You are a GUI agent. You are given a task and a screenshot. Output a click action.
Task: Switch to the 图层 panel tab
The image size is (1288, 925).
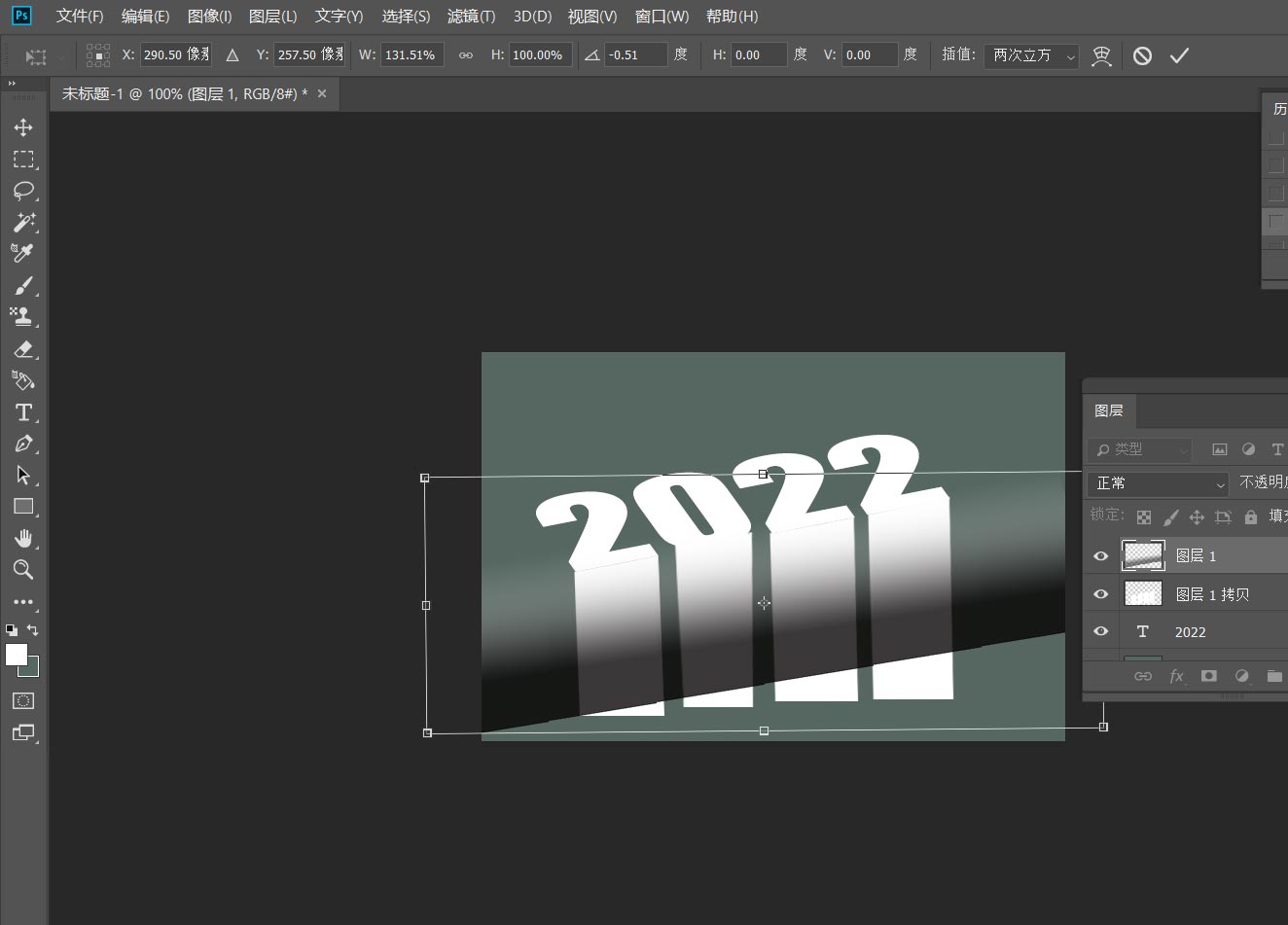(1109, 410)
